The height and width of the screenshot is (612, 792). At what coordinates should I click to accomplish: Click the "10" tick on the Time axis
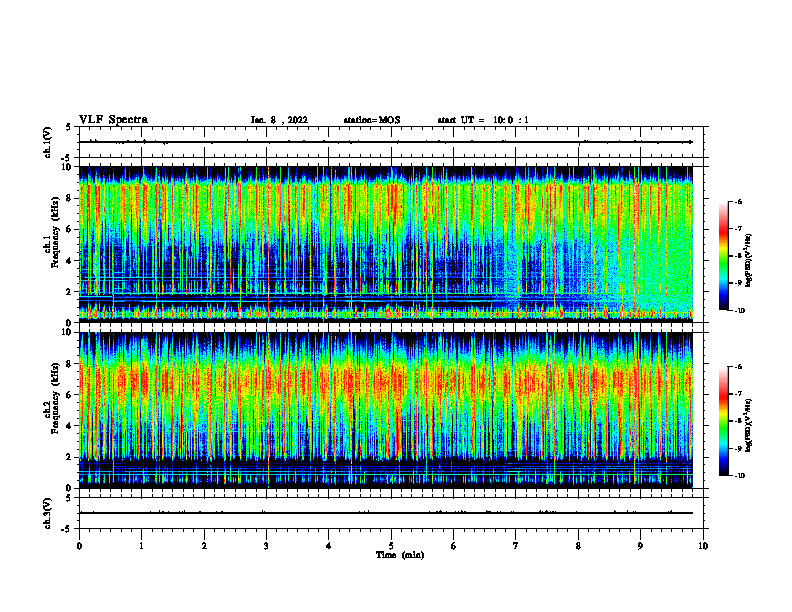(x=703, y=546)
